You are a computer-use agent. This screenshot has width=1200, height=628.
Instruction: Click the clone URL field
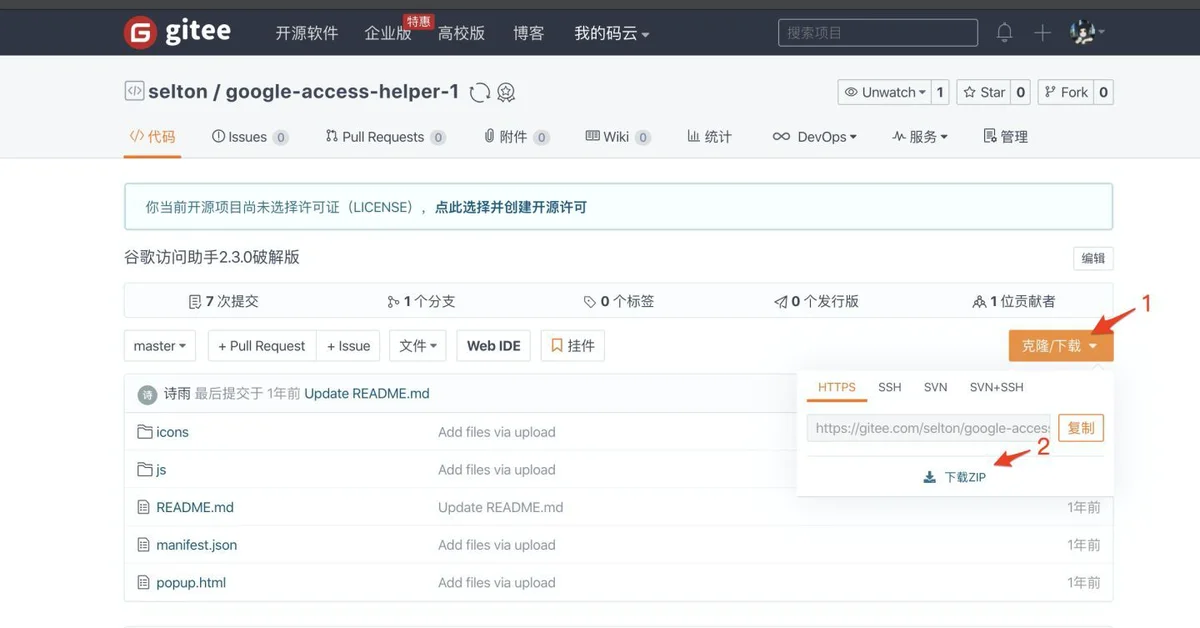(x=929, y=428)
